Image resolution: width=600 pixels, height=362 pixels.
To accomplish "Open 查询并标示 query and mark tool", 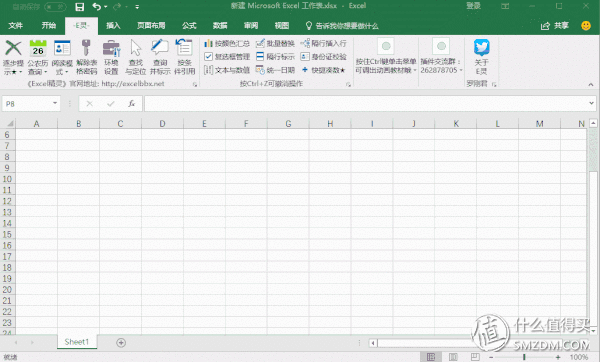I will (x=160, y=57).
